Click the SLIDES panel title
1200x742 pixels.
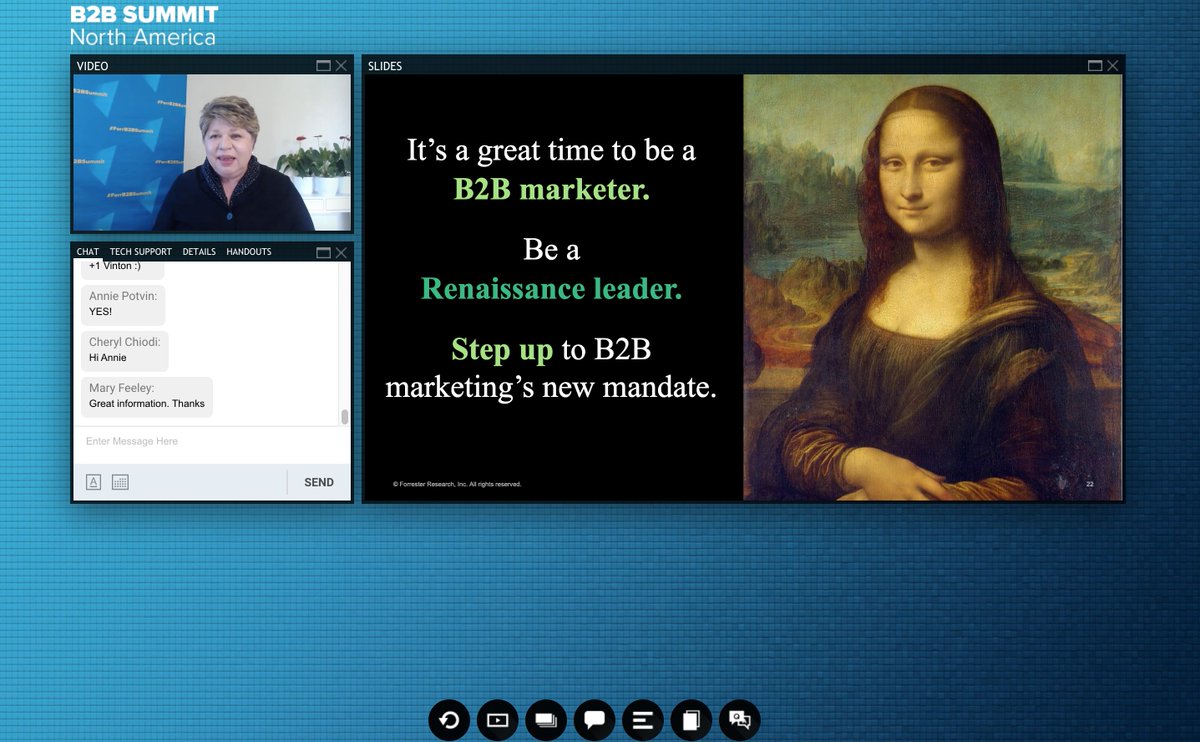click(385, 66)
